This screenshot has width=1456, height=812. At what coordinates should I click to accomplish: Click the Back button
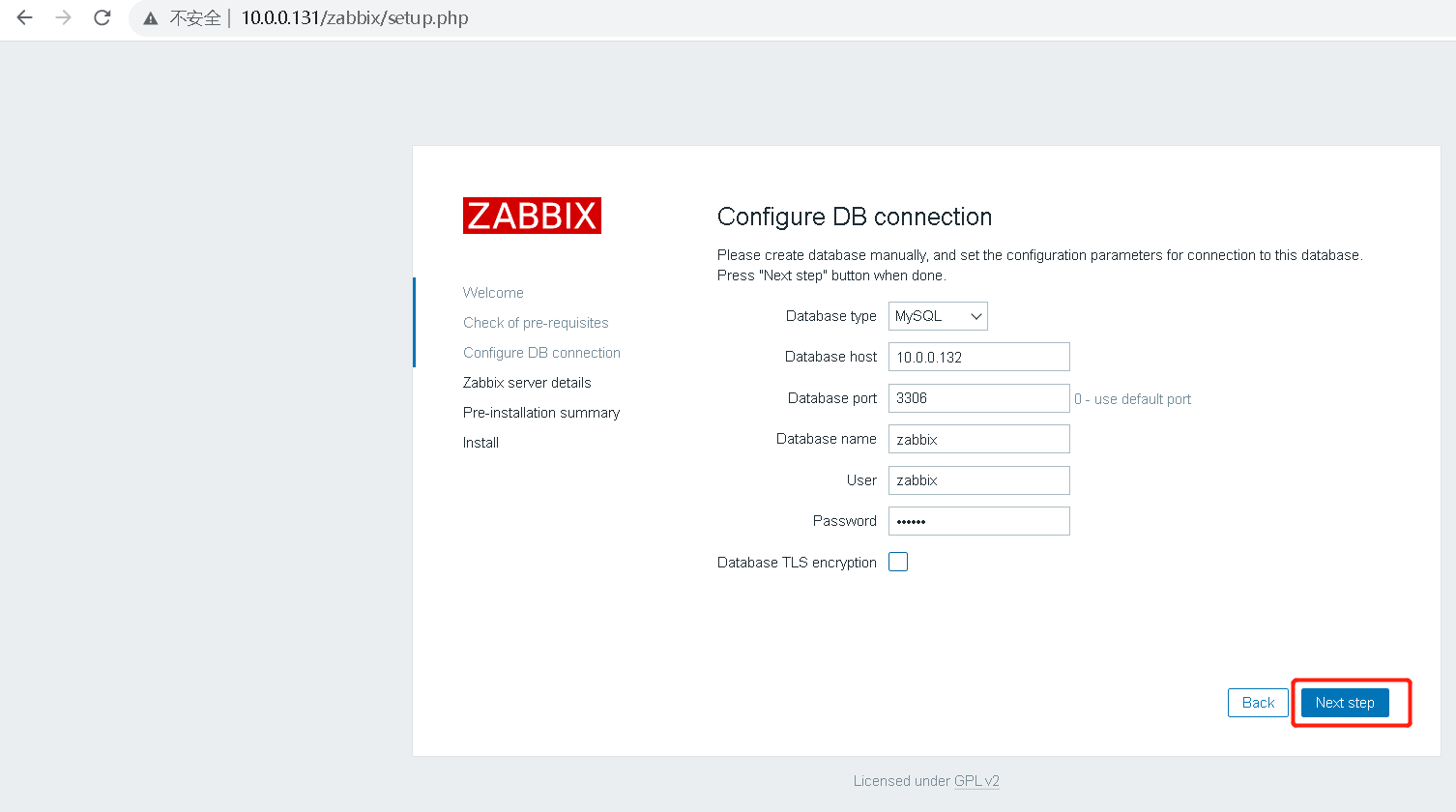point(1258,703)
